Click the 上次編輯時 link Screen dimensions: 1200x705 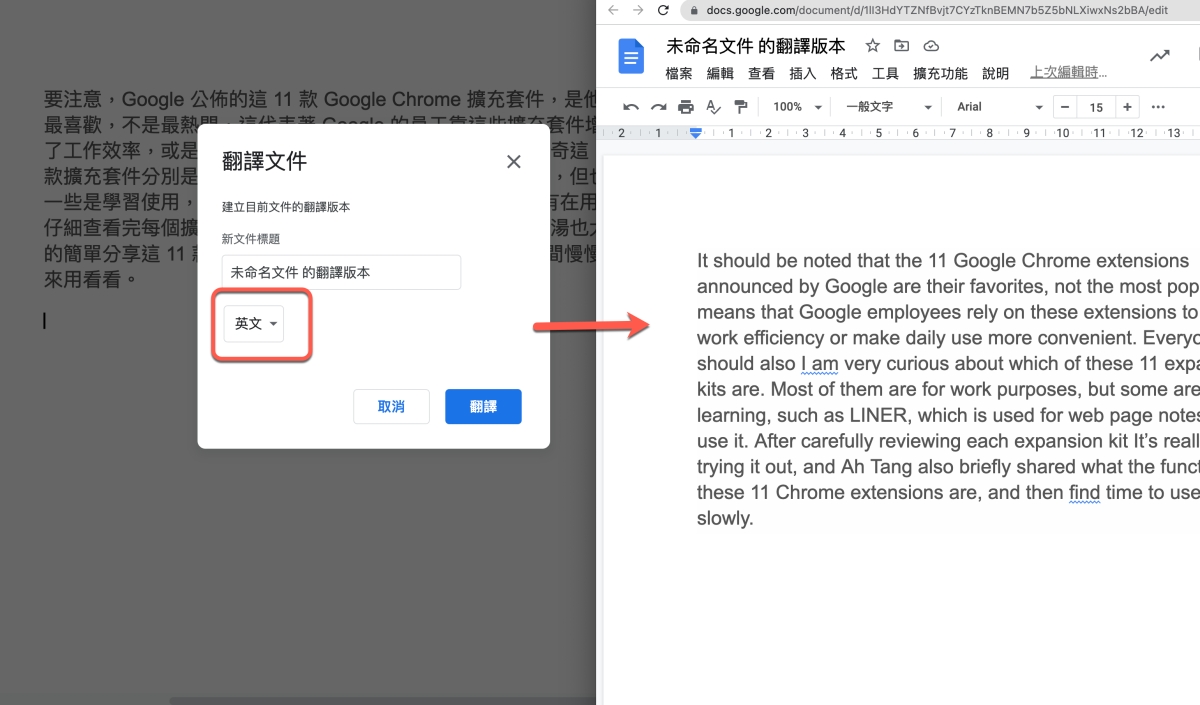[x=1069, y=72]
